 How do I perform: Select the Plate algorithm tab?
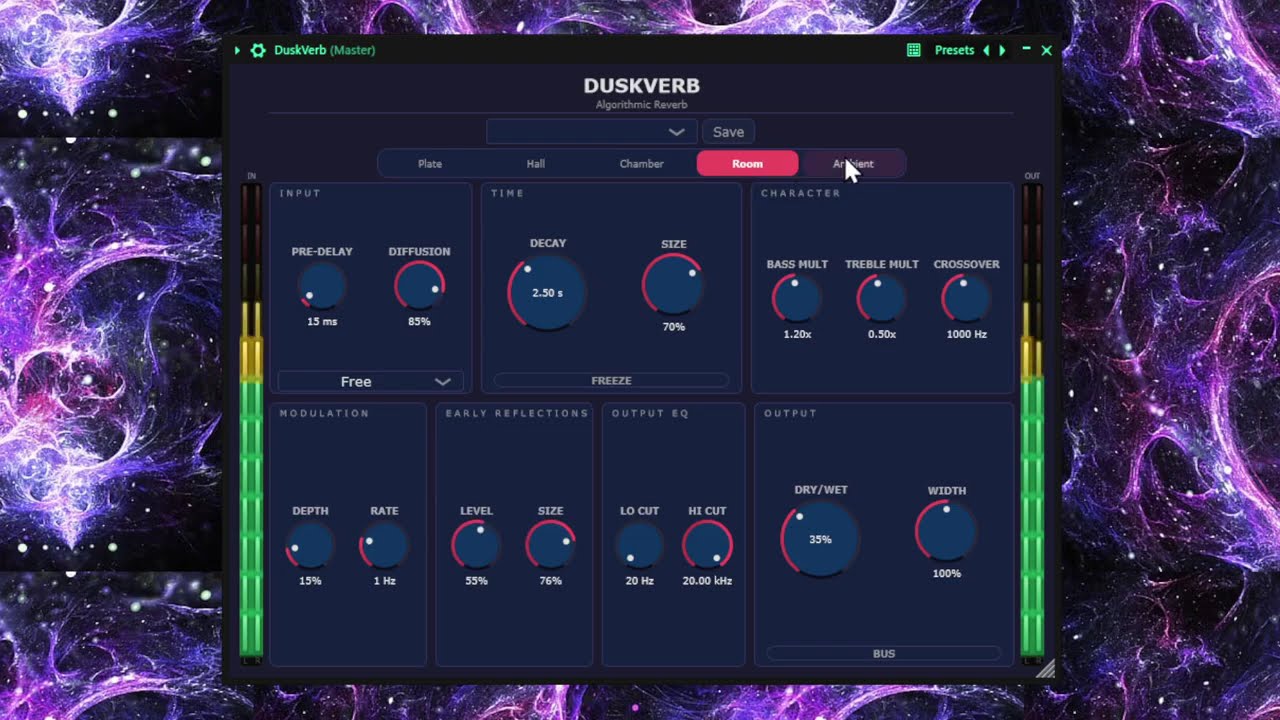point(430,164)
